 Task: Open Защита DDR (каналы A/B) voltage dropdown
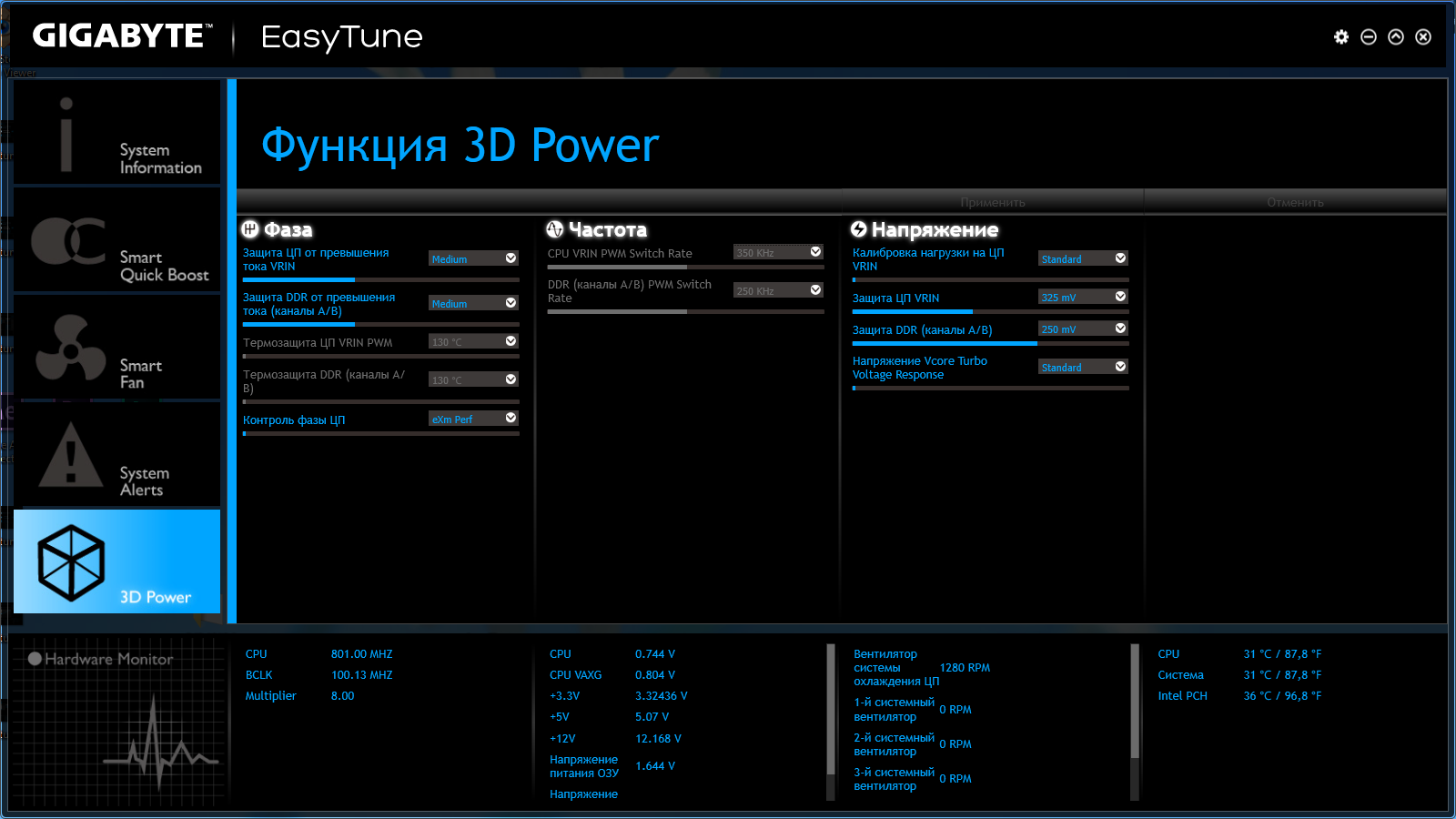1083,329
